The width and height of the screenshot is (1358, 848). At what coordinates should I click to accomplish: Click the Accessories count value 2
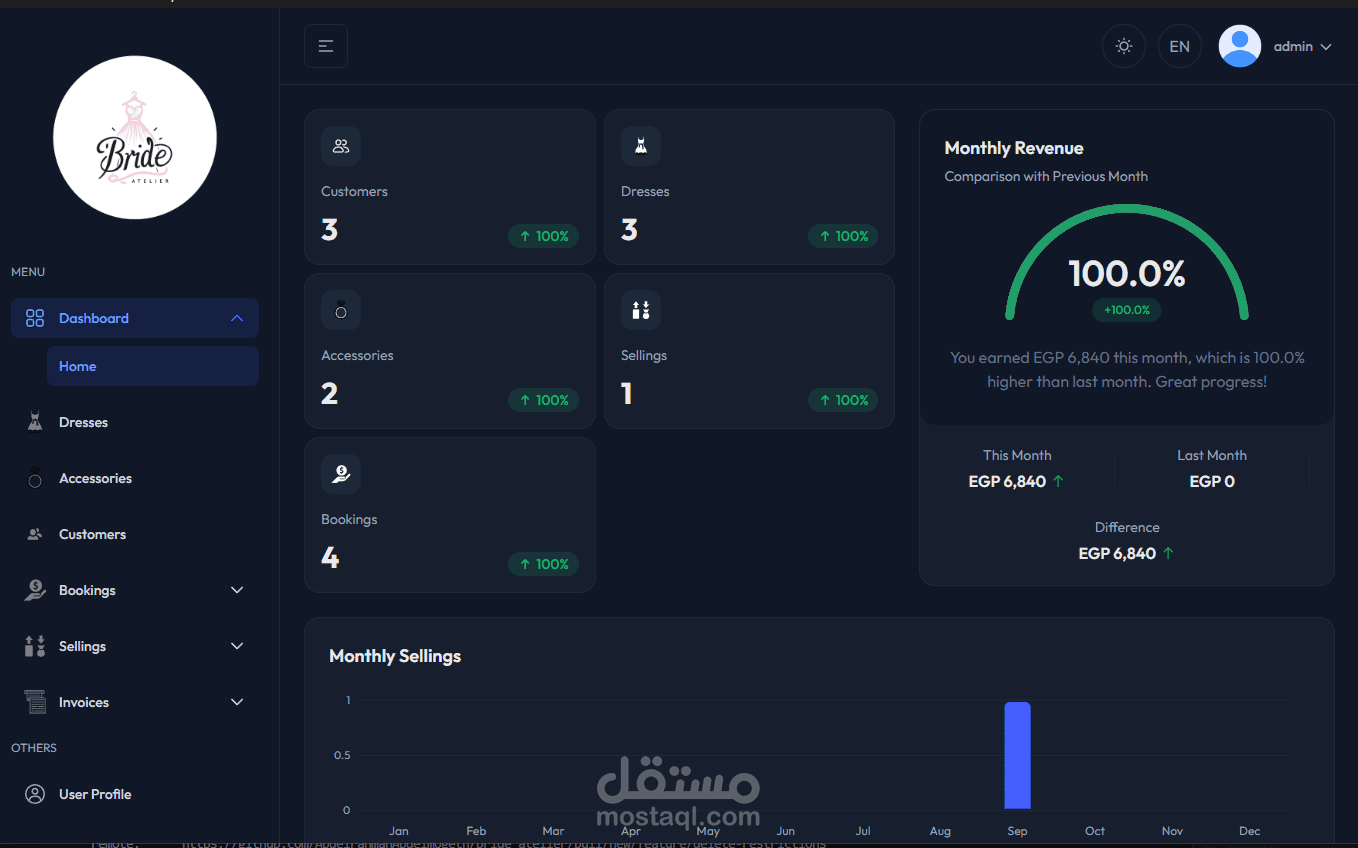click(329, 394)
